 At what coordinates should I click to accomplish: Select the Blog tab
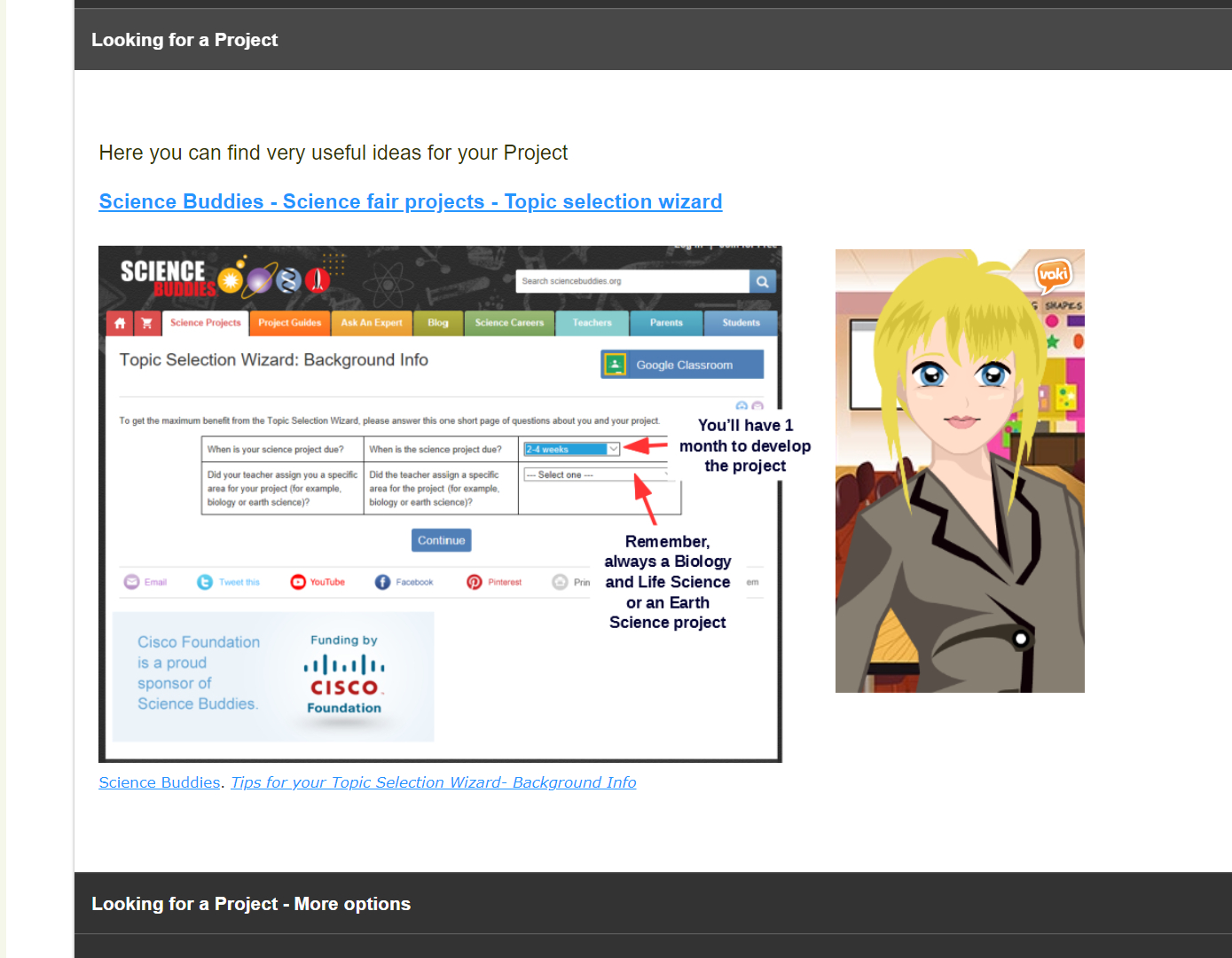[438, 323]
